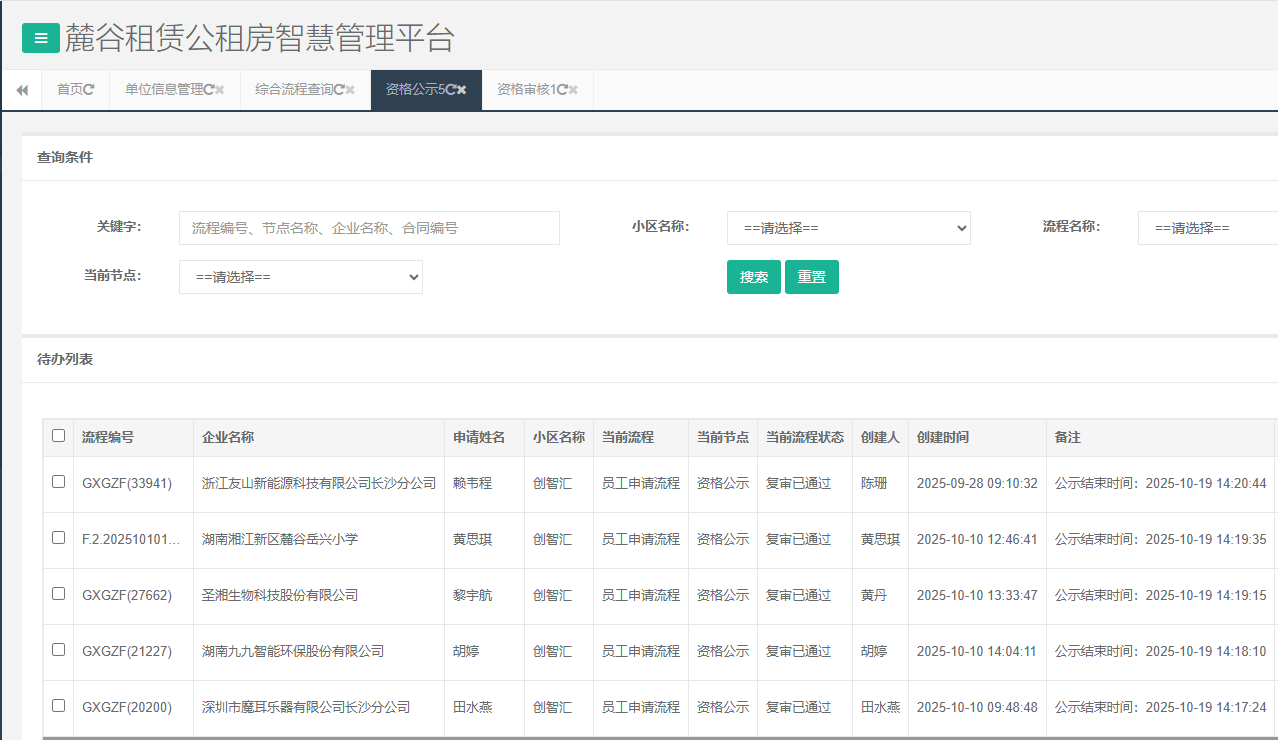Check the row for GXGZF(33941)
The image size is (1278, 740).
pos(58,482)
